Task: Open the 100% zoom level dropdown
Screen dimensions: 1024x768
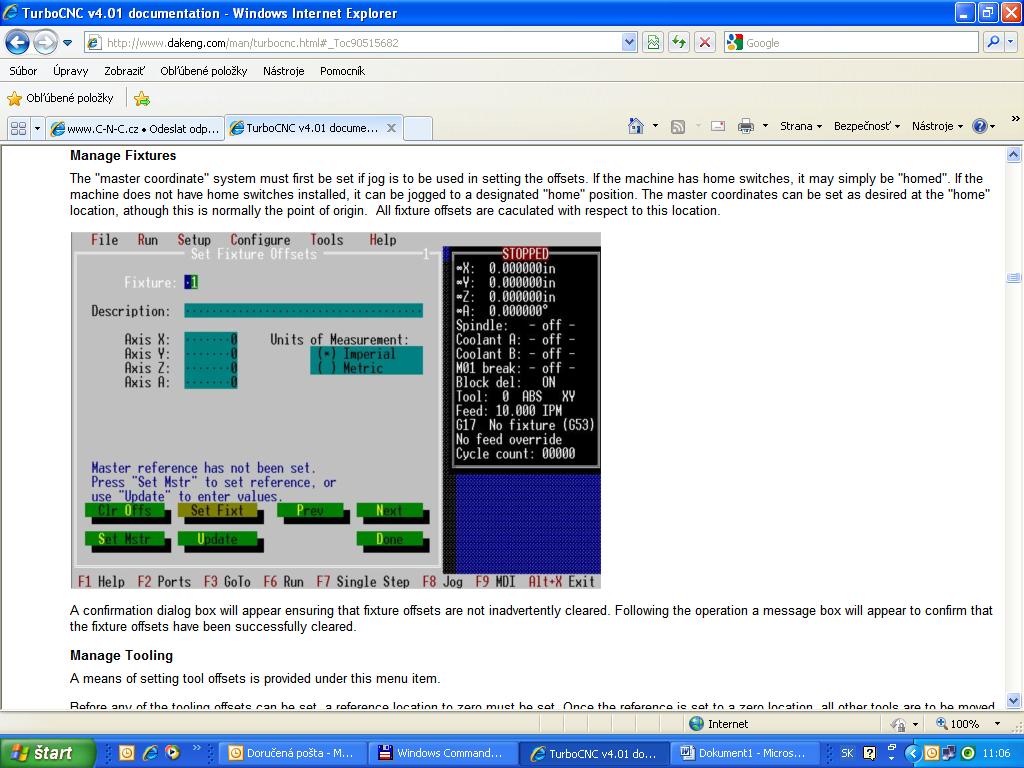Action: coord(997,724)
